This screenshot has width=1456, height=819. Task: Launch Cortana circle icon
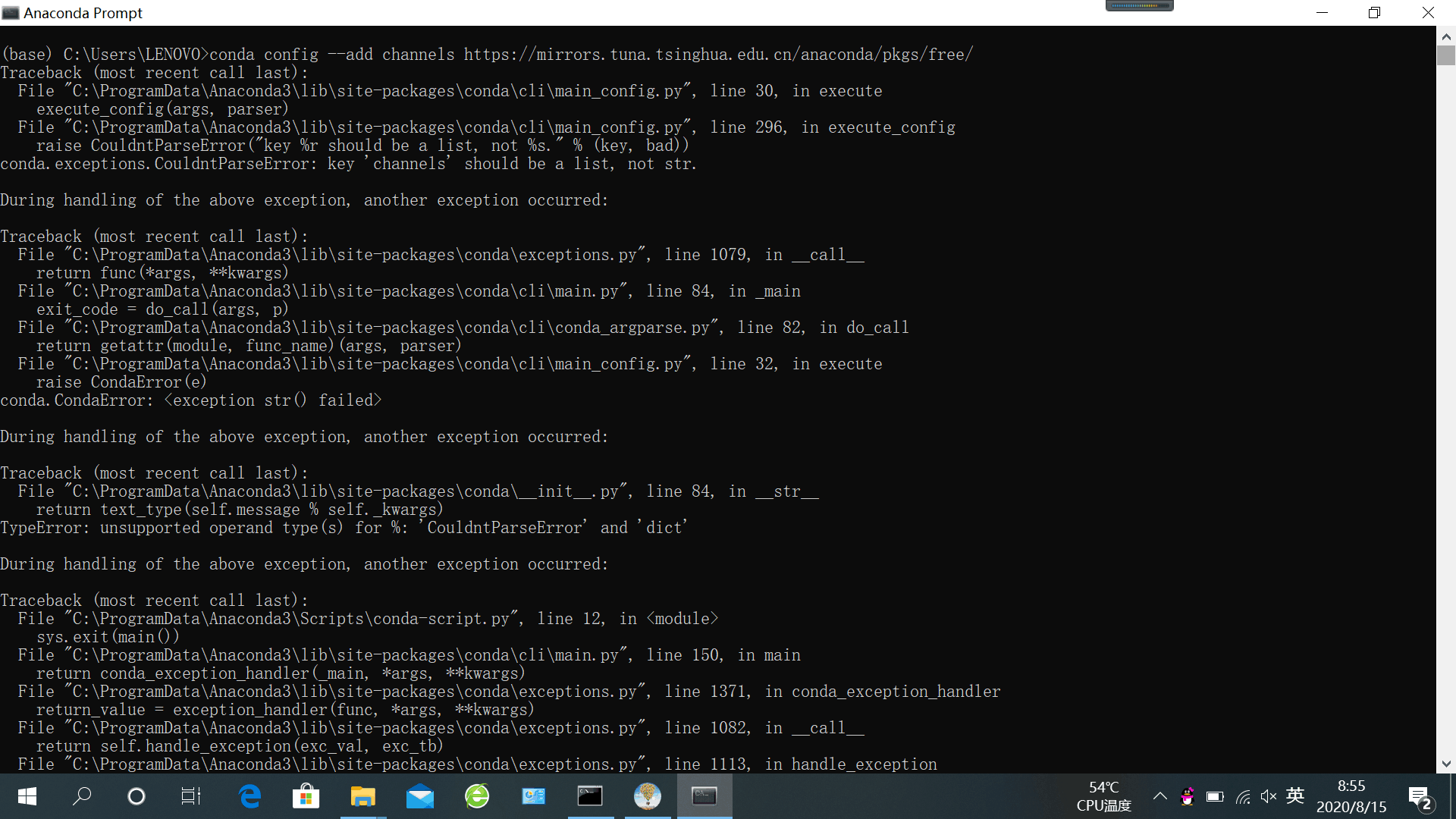point(136,796)
